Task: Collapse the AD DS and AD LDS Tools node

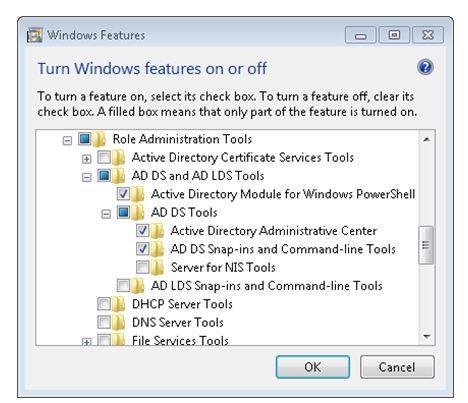Action: pos(87,177)
